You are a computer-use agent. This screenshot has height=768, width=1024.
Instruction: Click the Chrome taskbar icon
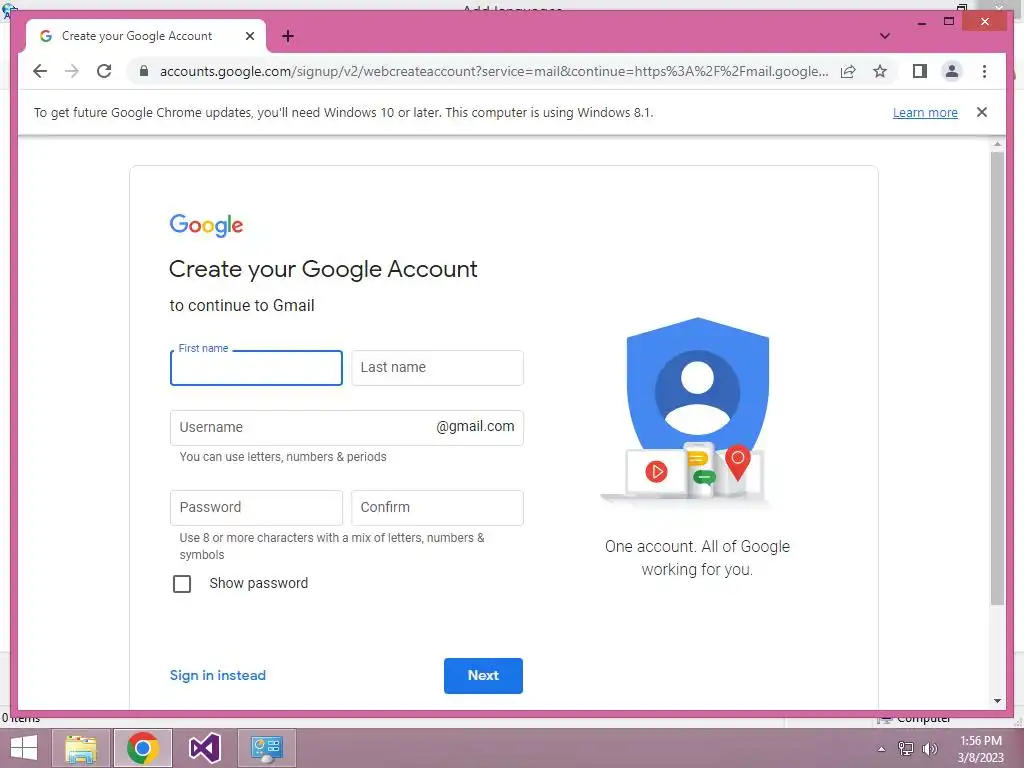[142, 748]
